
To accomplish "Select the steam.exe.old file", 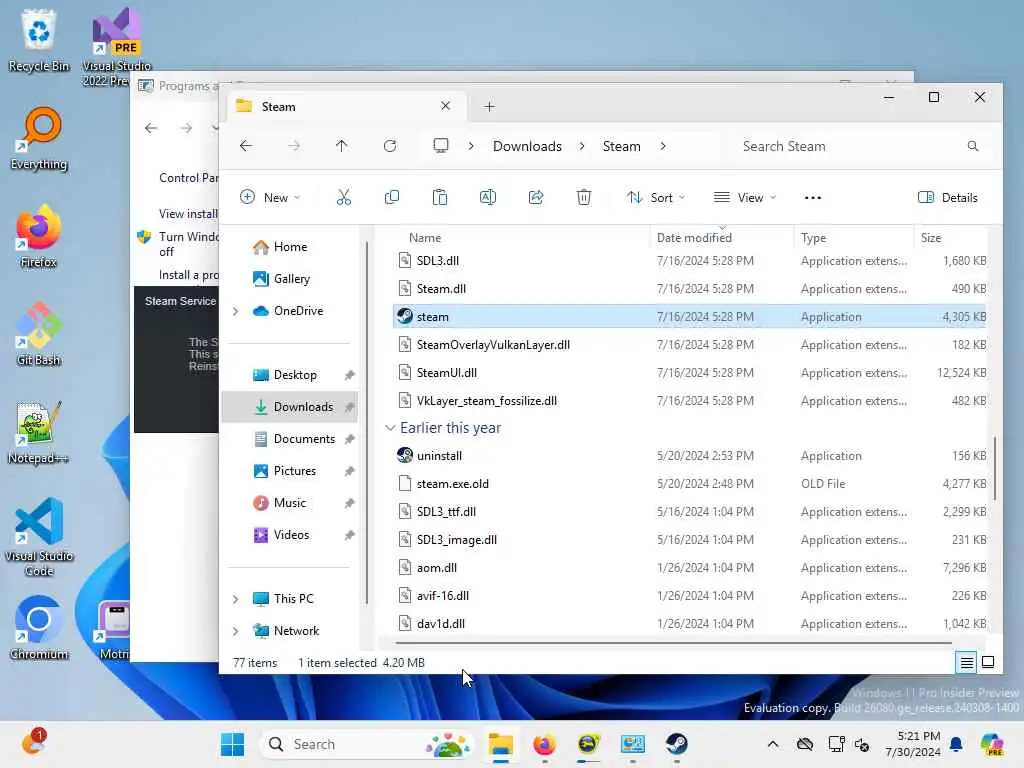I will point(691,484).
